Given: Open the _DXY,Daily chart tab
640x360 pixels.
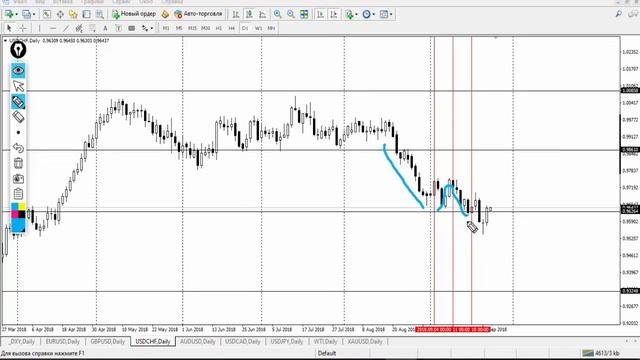Looking at the screenshot, I should [x=22, y=341].
